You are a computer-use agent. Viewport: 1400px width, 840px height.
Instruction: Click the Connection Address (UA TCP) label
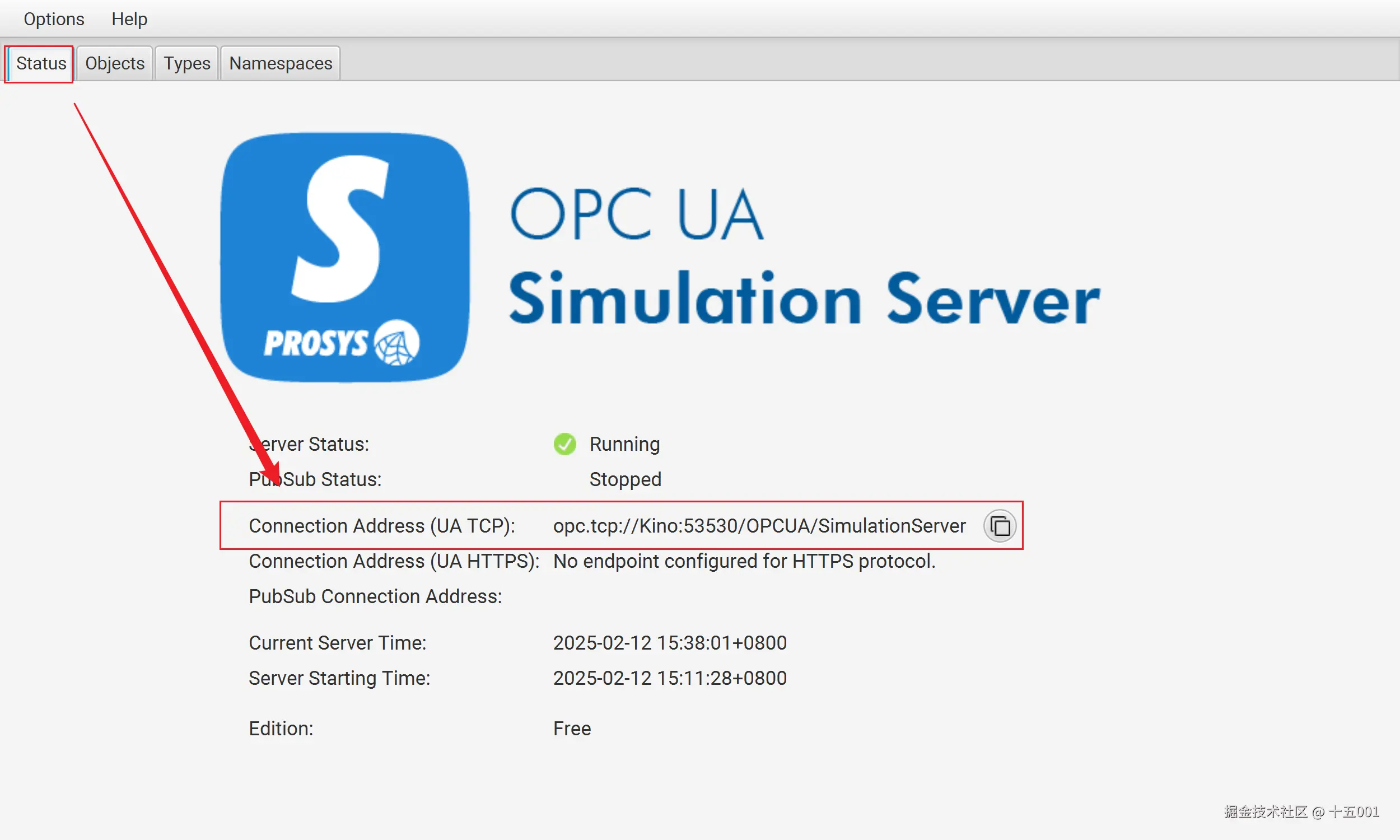tap(381, 526)
